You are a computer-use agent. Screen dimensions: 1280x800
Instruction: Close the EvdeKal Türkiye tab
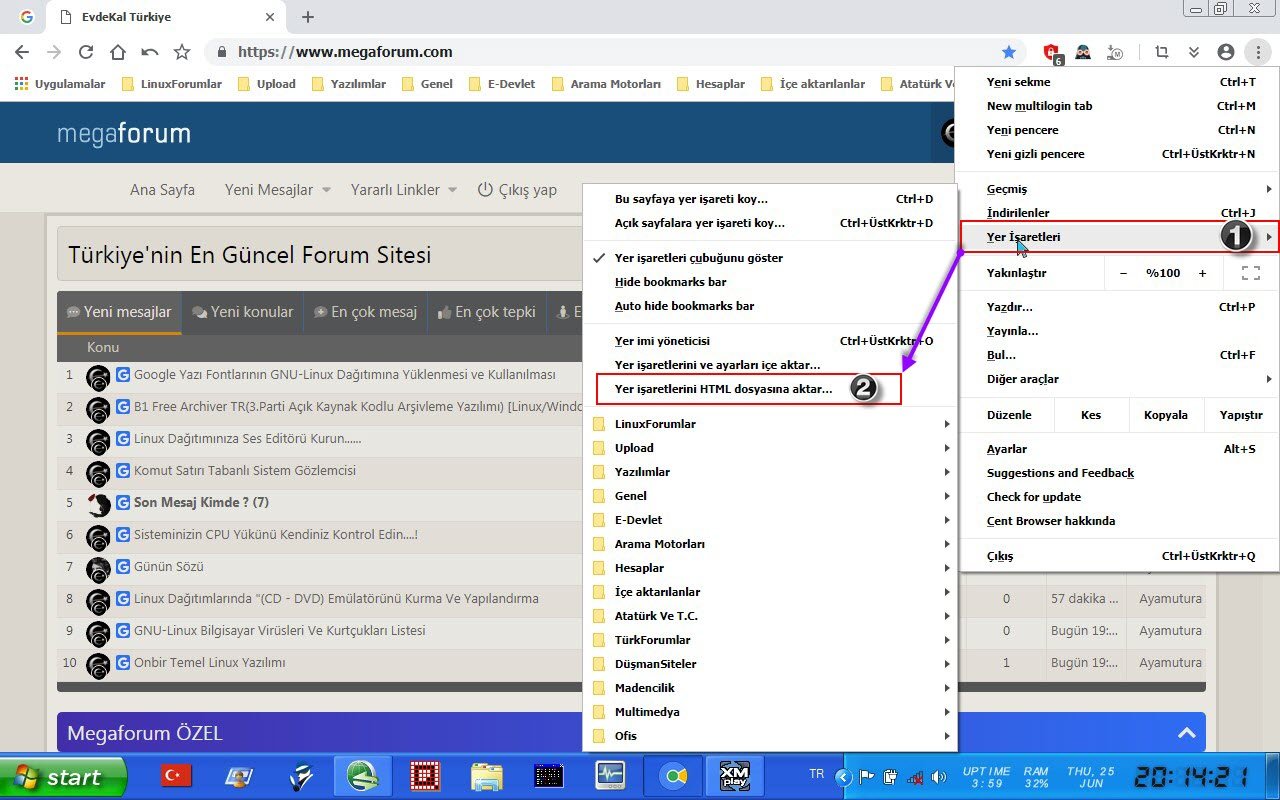coord(270,17)
